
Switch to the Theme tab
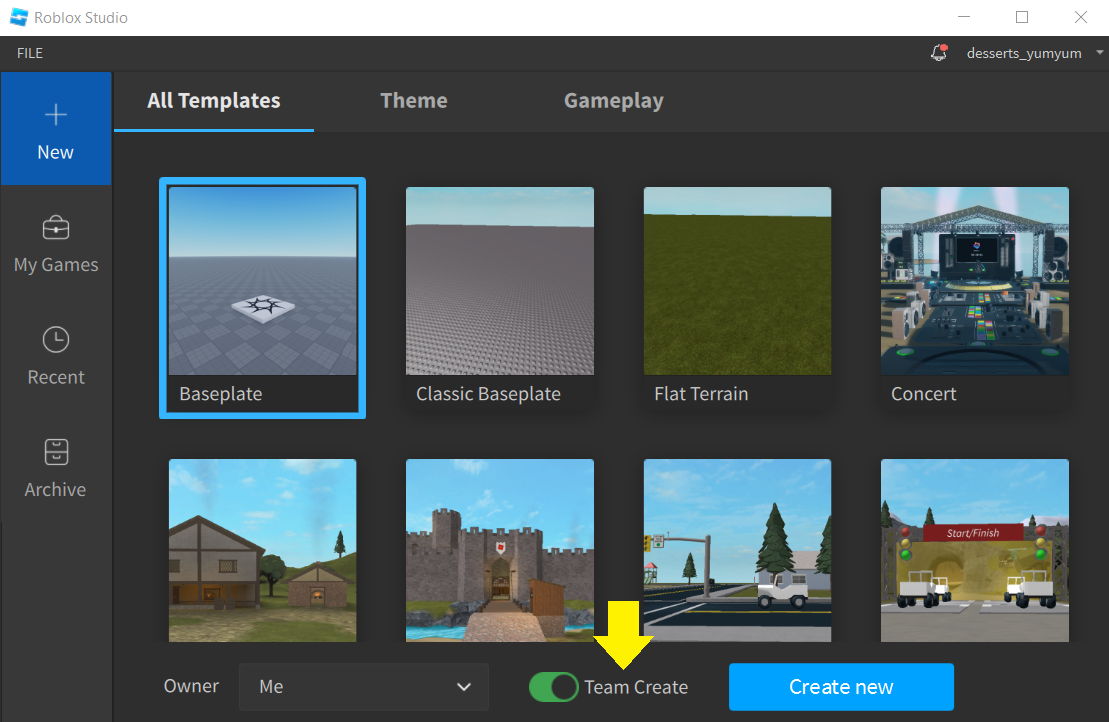click(414, 101)
